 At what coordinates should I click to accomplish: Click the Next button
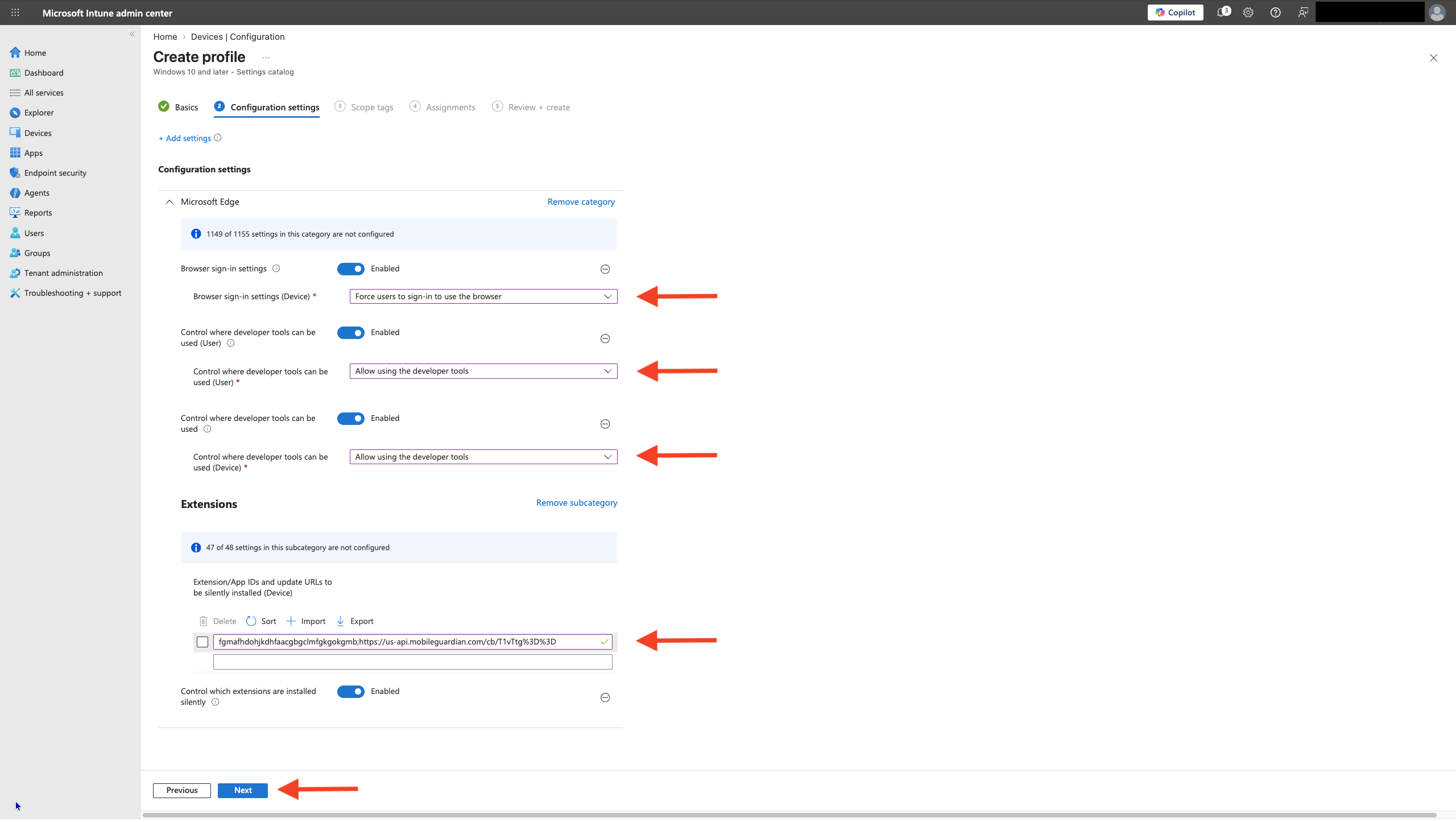(243, 791)
